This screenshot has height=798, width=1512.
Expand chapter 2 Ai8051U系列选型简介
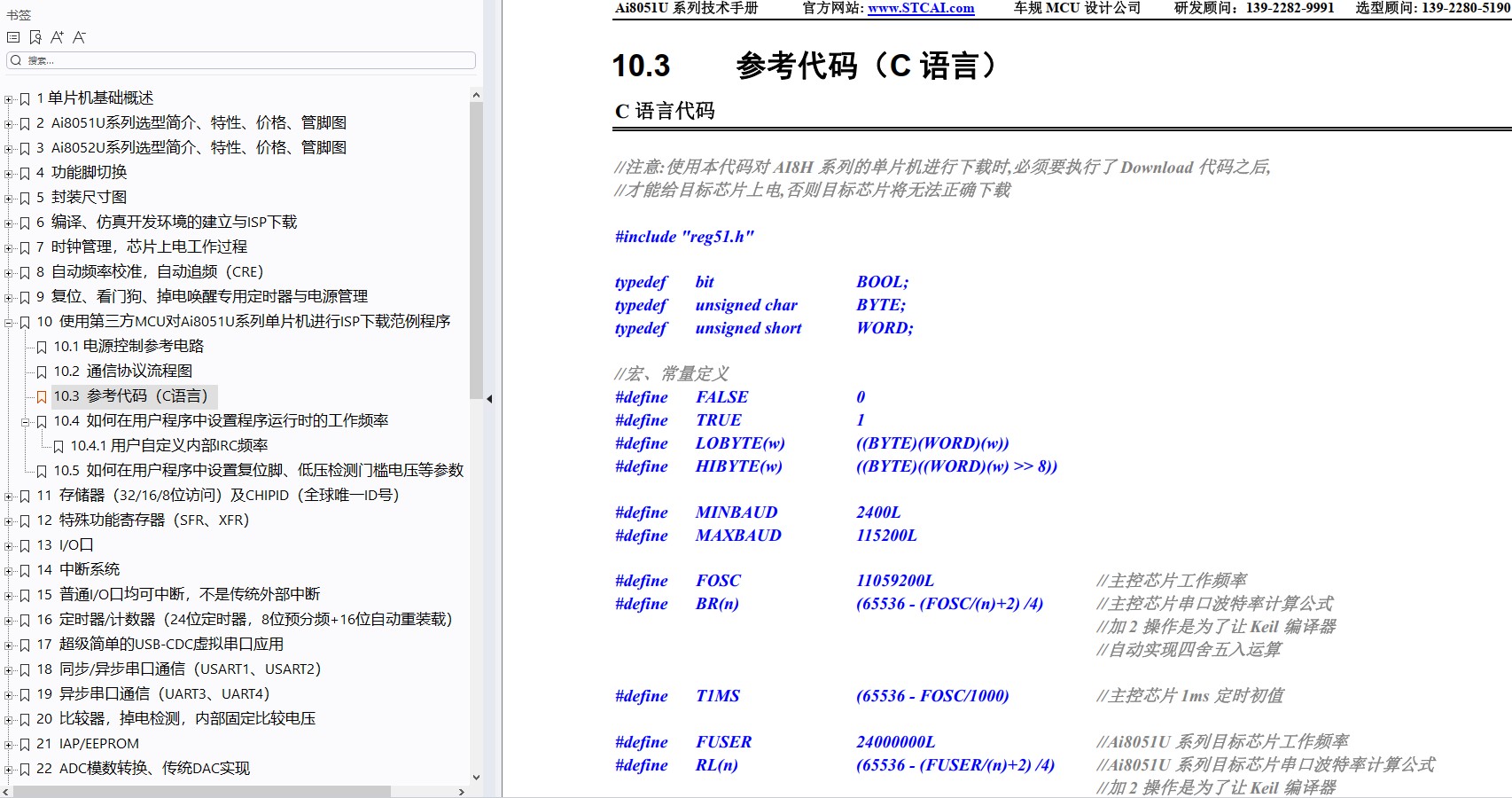click(9, 123)
